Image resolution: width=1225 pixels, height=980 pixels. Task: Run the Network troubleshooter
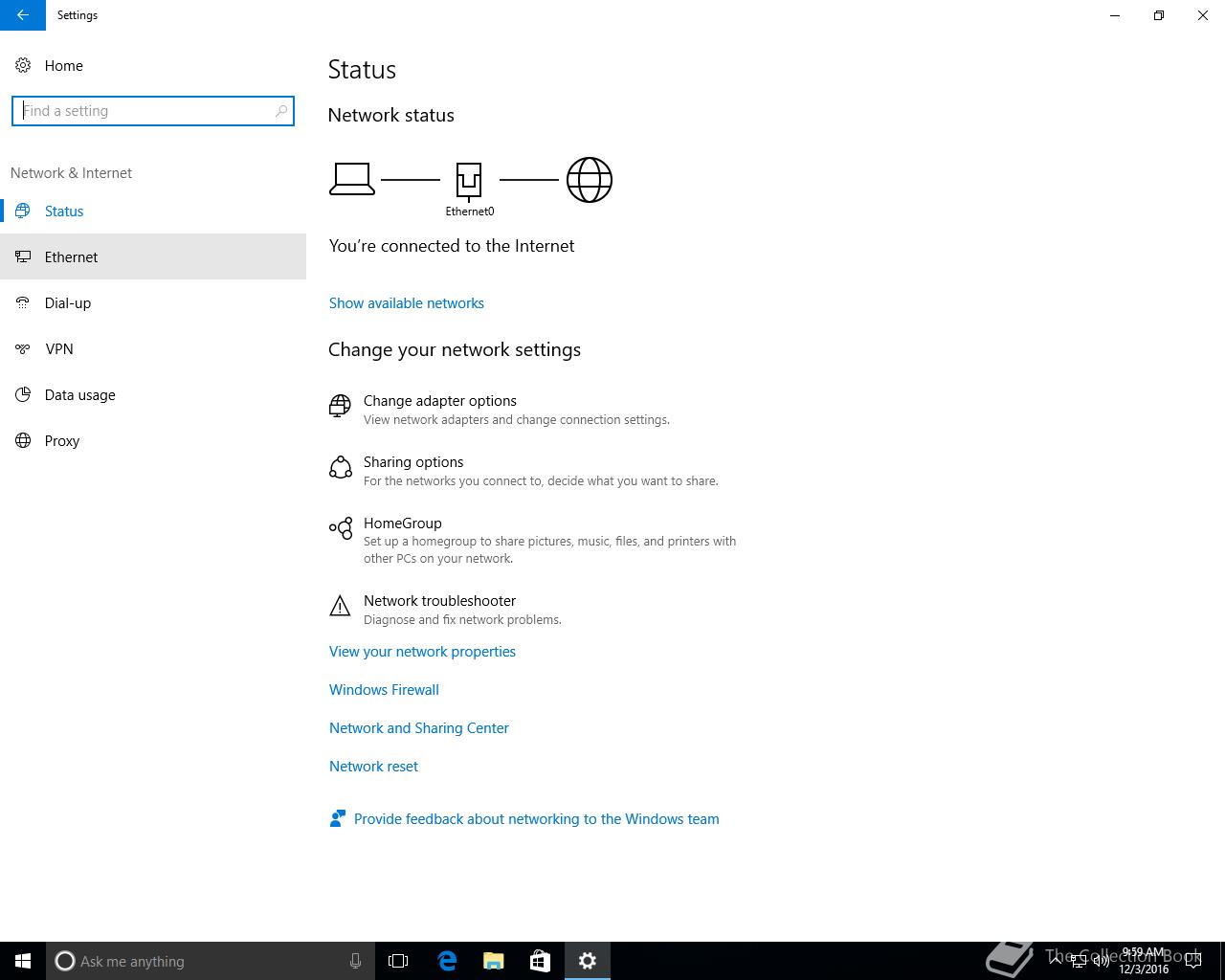[445, 610]
